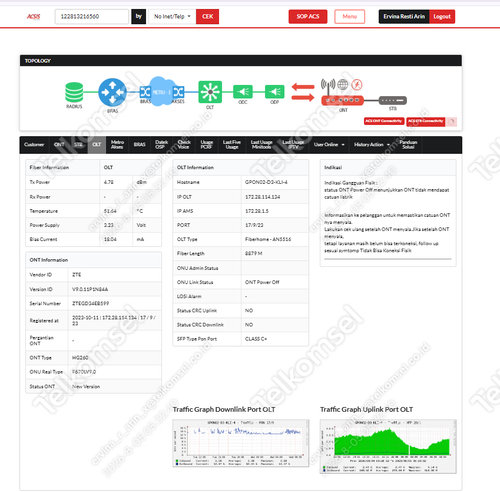
Task: Click the small icon beside ACS STB Connectivity
Action: (452, 122)
